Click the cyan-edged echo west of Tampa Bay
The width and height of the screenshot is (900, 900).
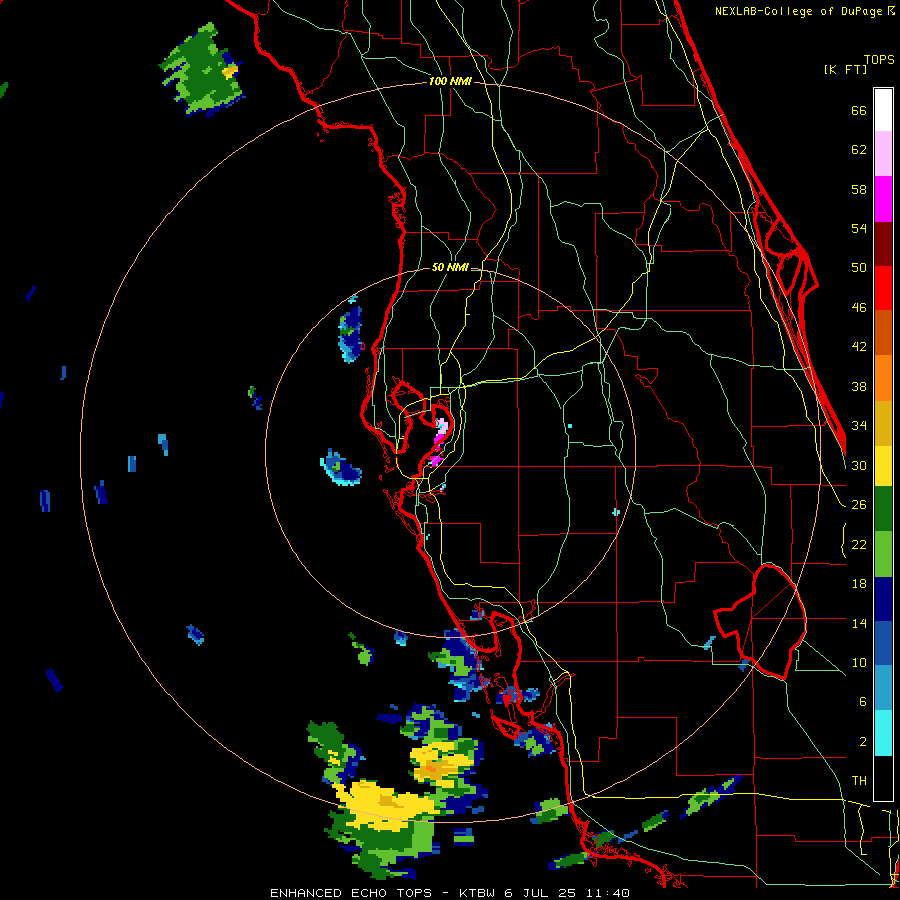tap(340, 468)
